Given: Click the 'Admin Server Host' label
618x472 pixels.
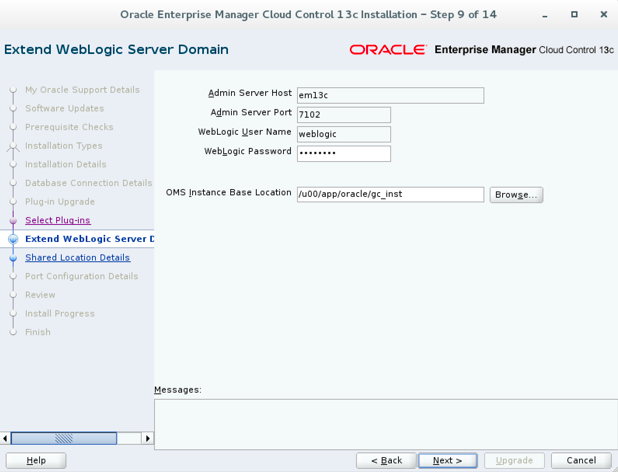Looking at the screenshot, I should point(250,93).
